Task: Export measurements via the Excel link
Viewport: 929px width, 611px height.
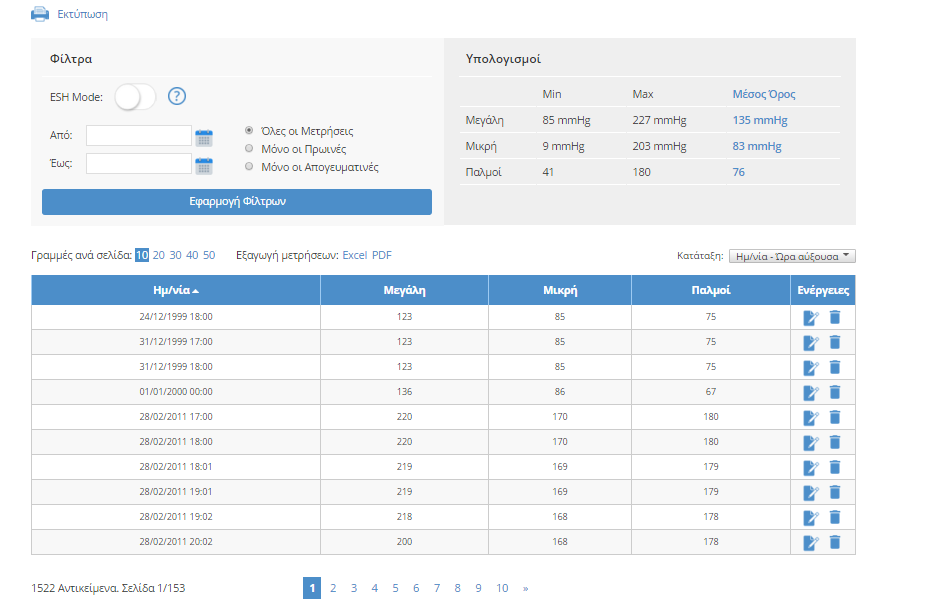Action: pos(355,255)
